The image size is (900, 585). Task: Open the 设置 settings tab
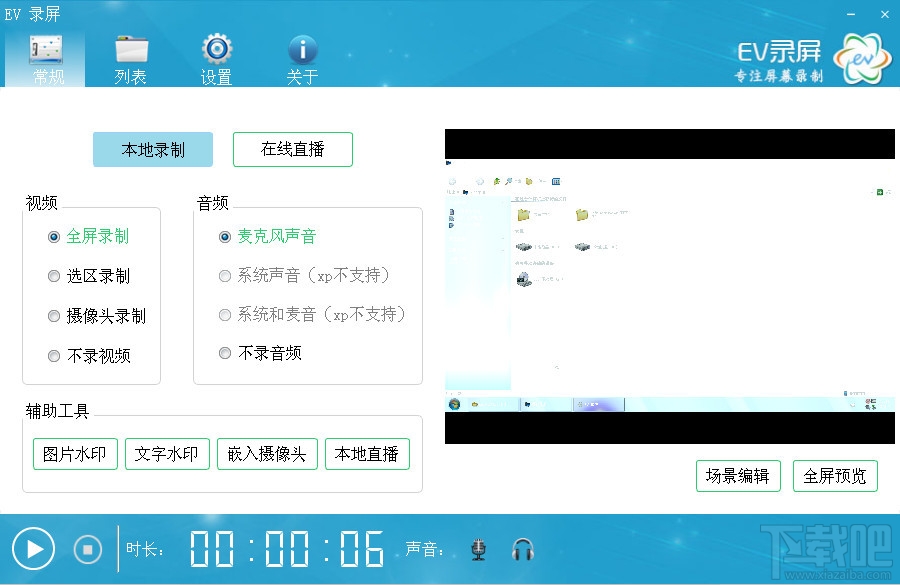[x=216, y=60]
